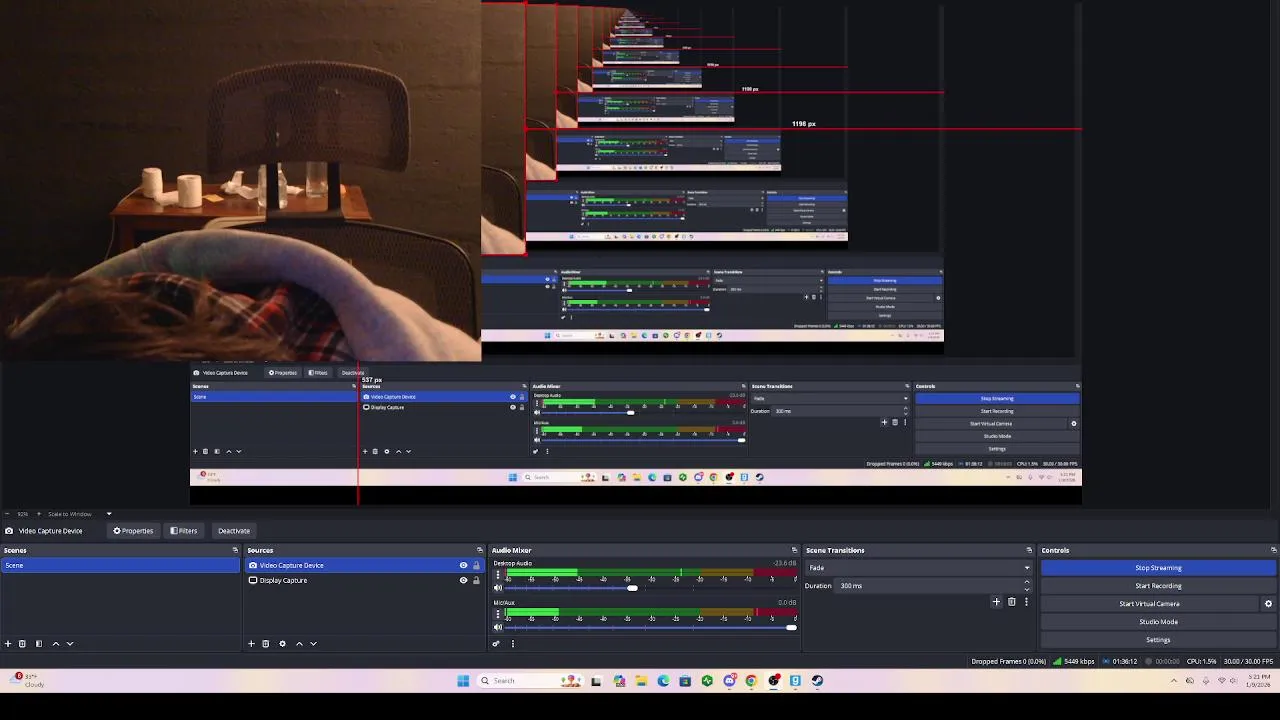Lock the Video Capture Device source

(476, 566)
